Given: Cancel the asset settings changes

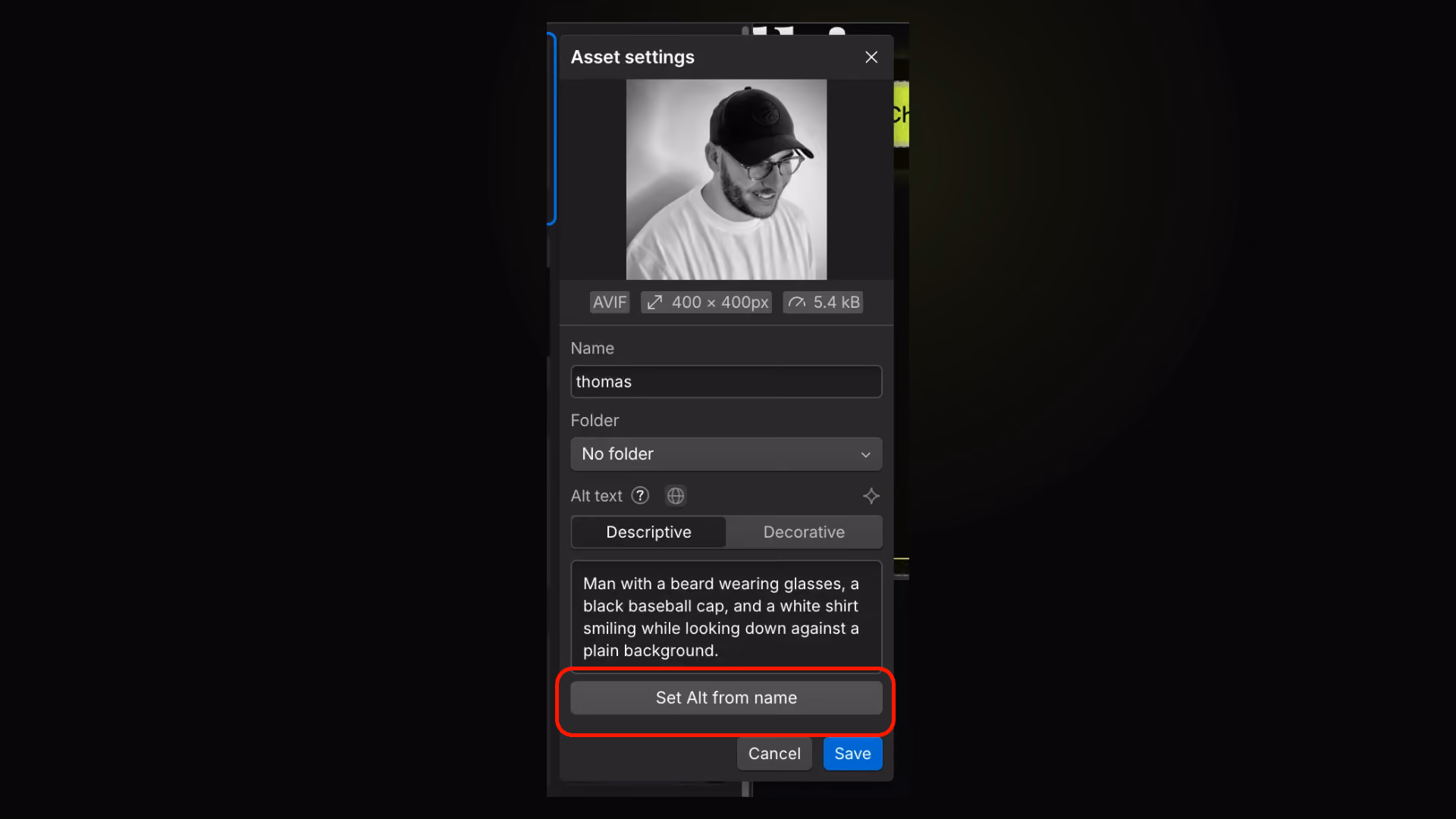Looking at the screenshot, I should 774,754.
